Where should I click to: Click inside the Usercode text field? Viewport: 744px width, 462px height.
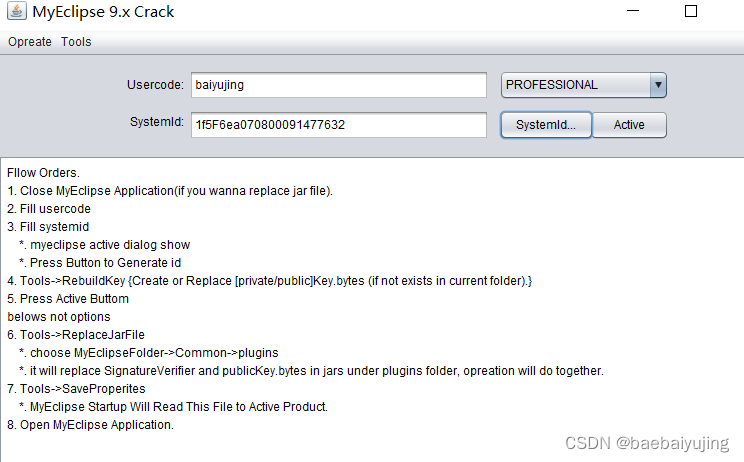(x=338, y=85)
